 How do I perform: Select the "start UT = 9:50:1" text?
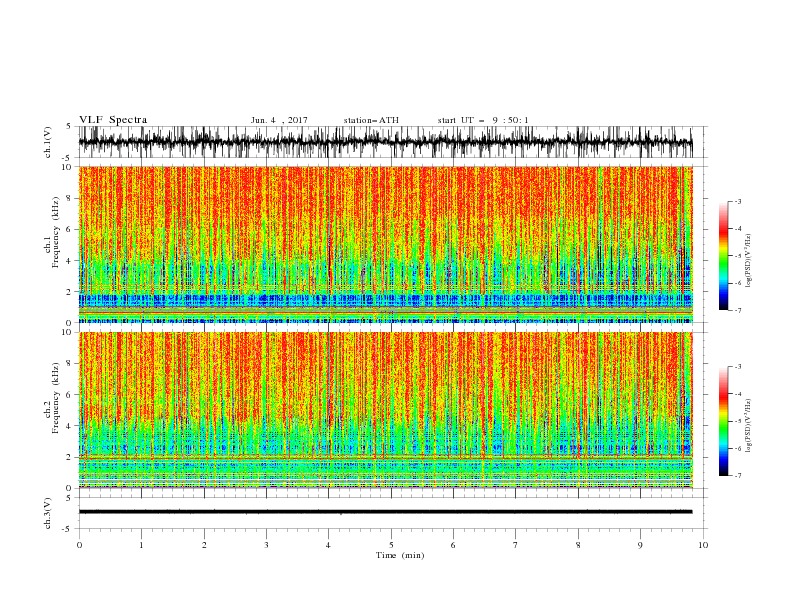click(x=483, y=120)
